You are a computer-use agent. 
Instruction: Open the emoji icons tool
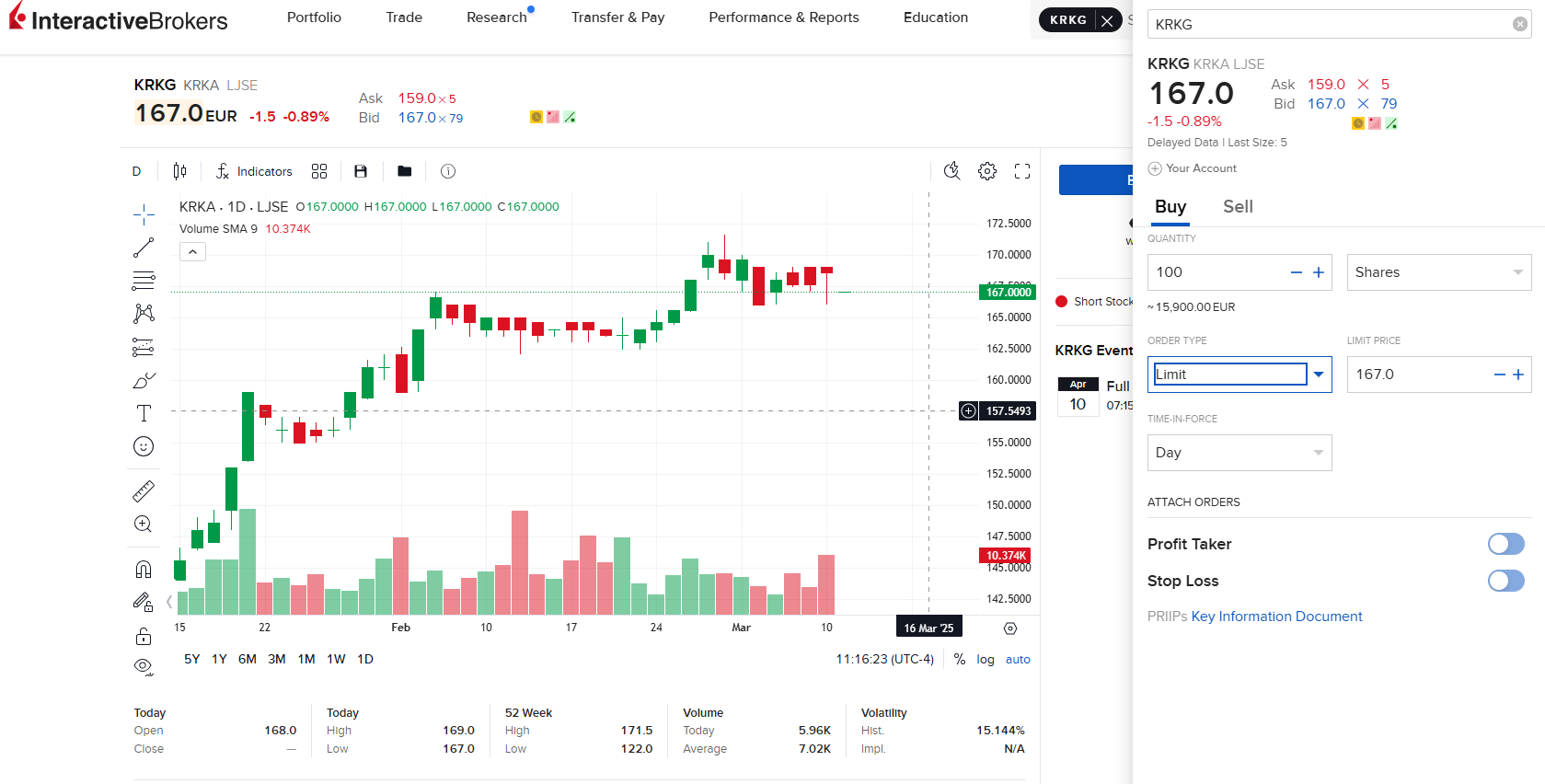[144, 446]
